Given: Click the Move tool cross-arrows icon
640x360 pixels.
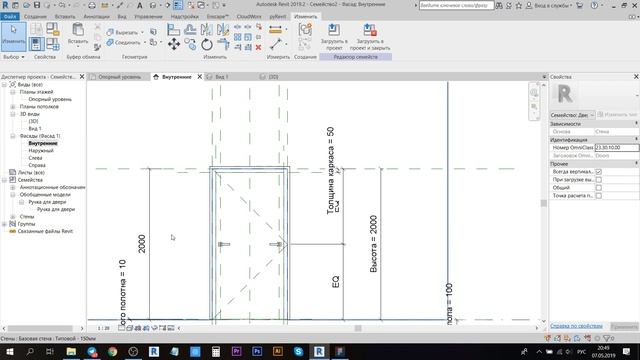Looking at the screenshot, I should point(174,44).
